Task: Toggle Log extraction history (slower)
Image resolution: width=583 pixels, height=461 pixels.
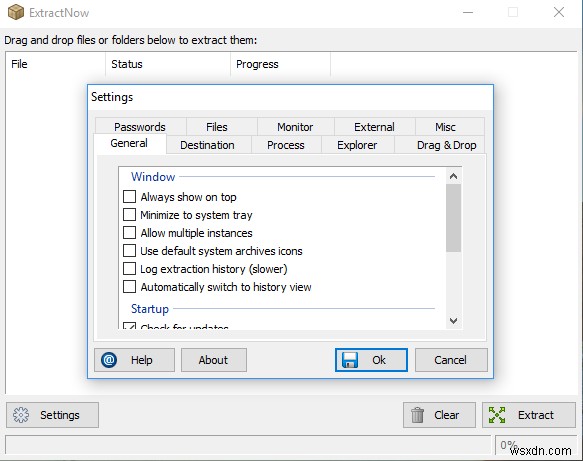Action: tap(129, 268)
